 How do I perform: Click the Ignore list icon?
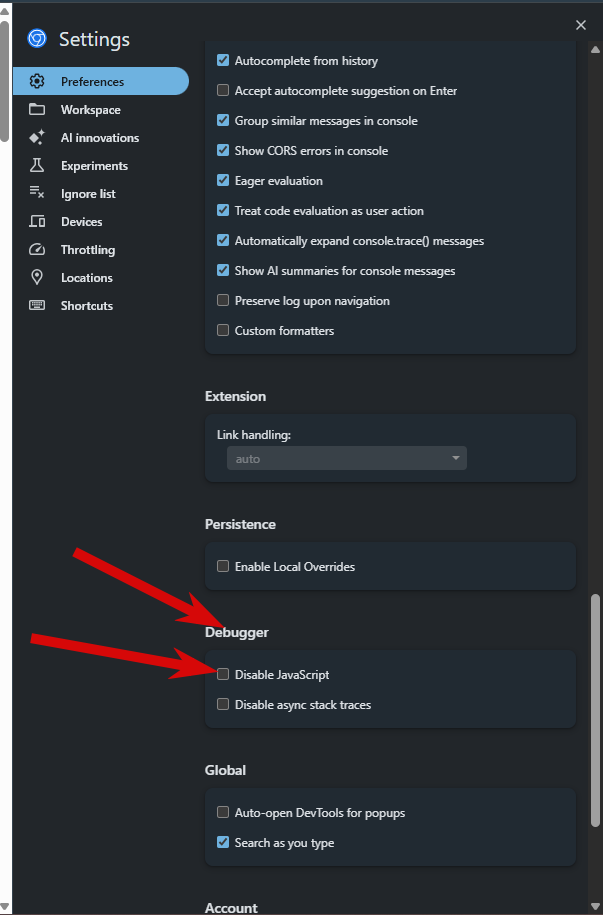tap(37, 194)
